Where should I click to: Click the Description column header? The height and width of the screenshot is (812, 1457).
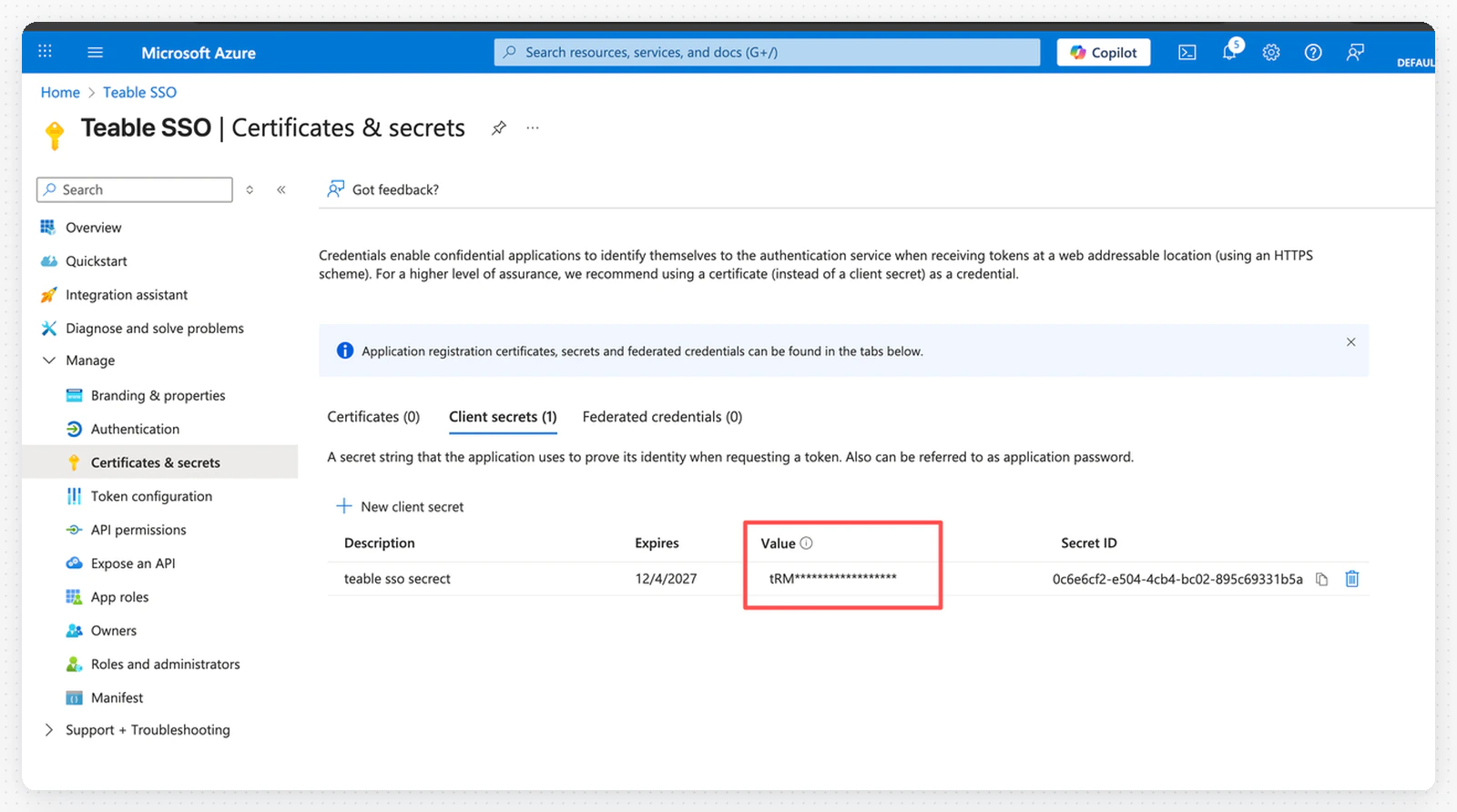point(379,543)
